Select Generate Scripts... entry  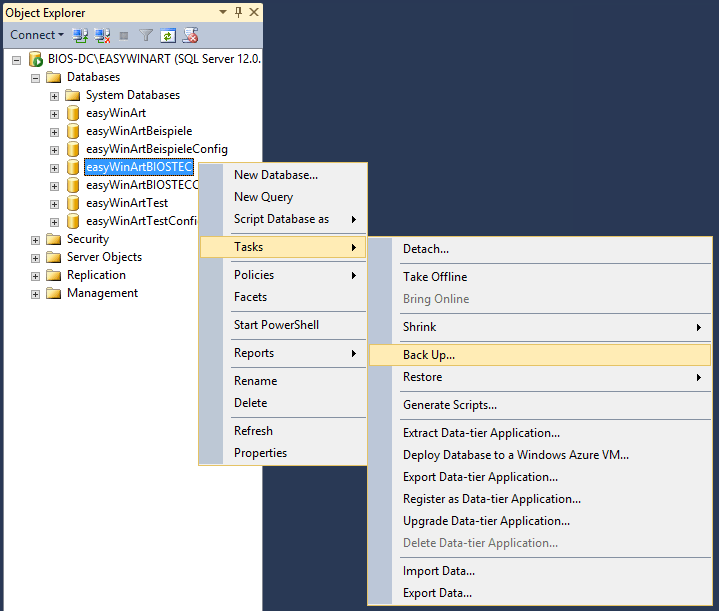540,405
